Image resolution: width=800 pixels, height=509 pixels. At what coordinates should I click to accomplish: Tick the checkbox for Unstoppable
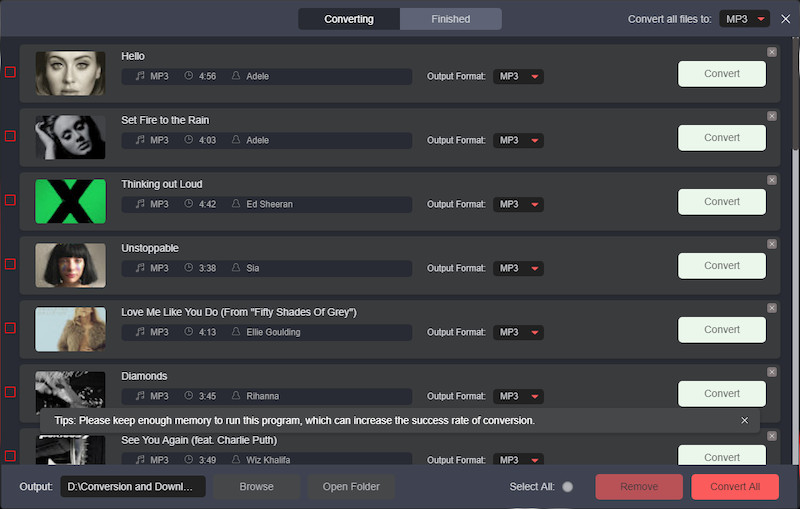click(10, 264)
